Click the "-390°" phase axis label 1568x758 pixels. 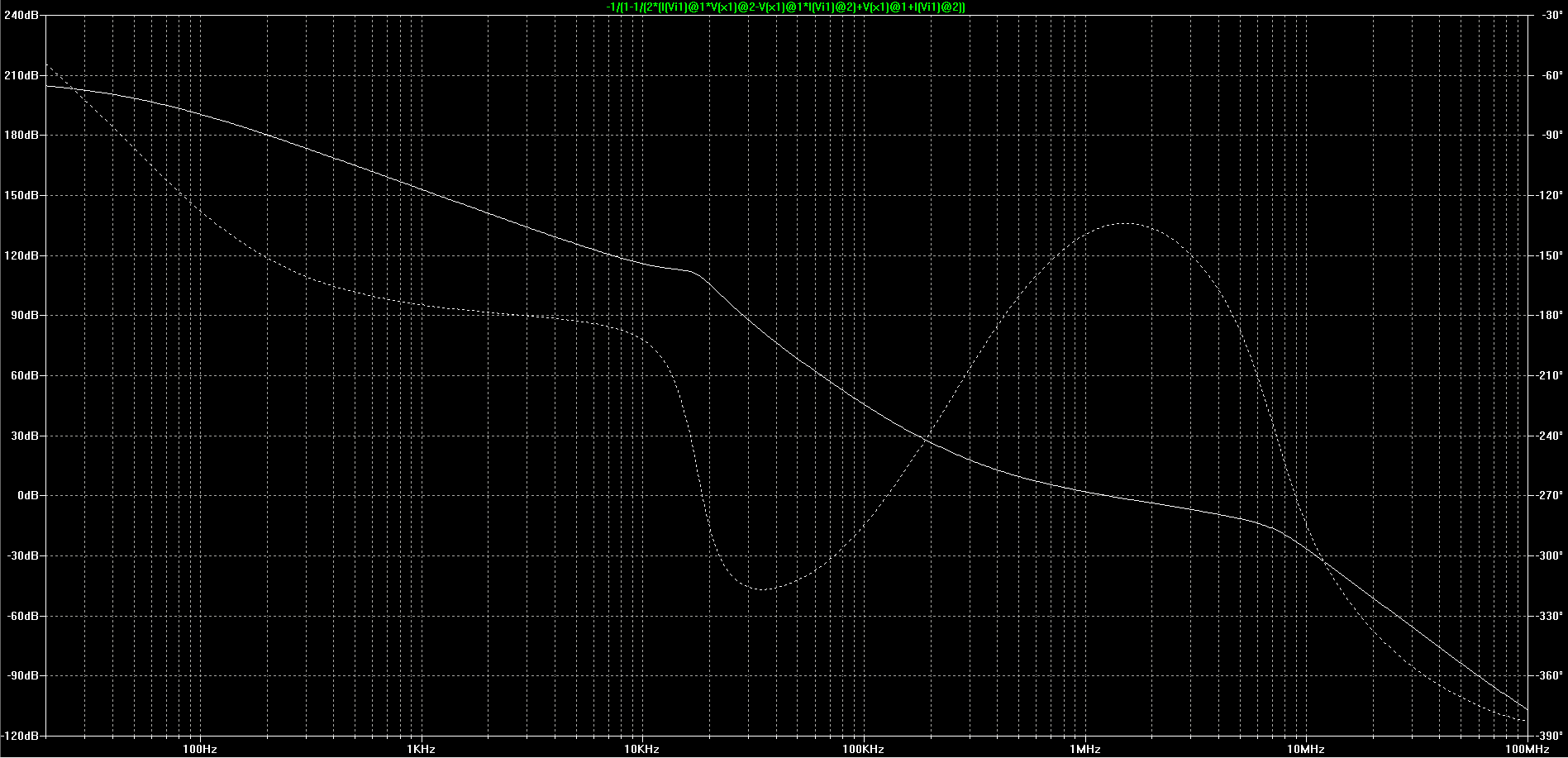tap(1550, 736)
